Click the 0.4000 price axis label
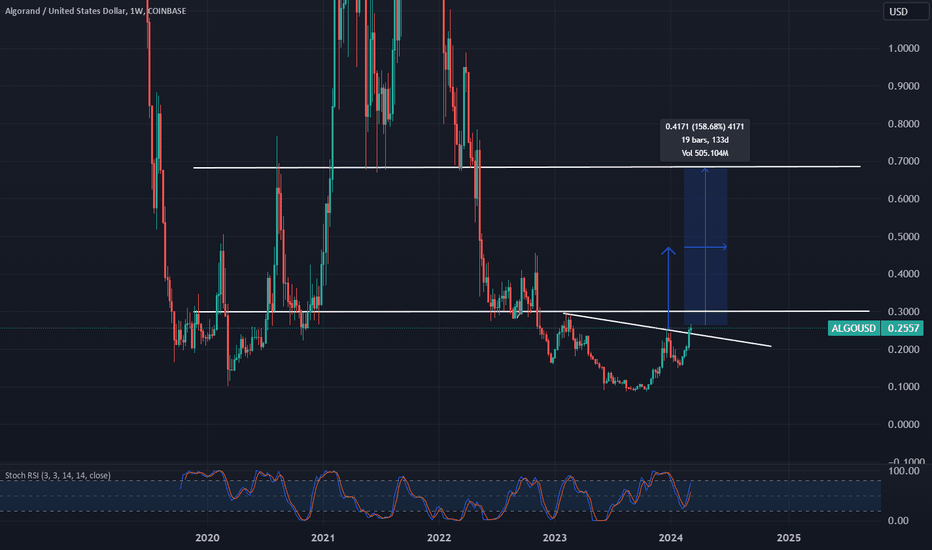 click(x=903, y=274)
